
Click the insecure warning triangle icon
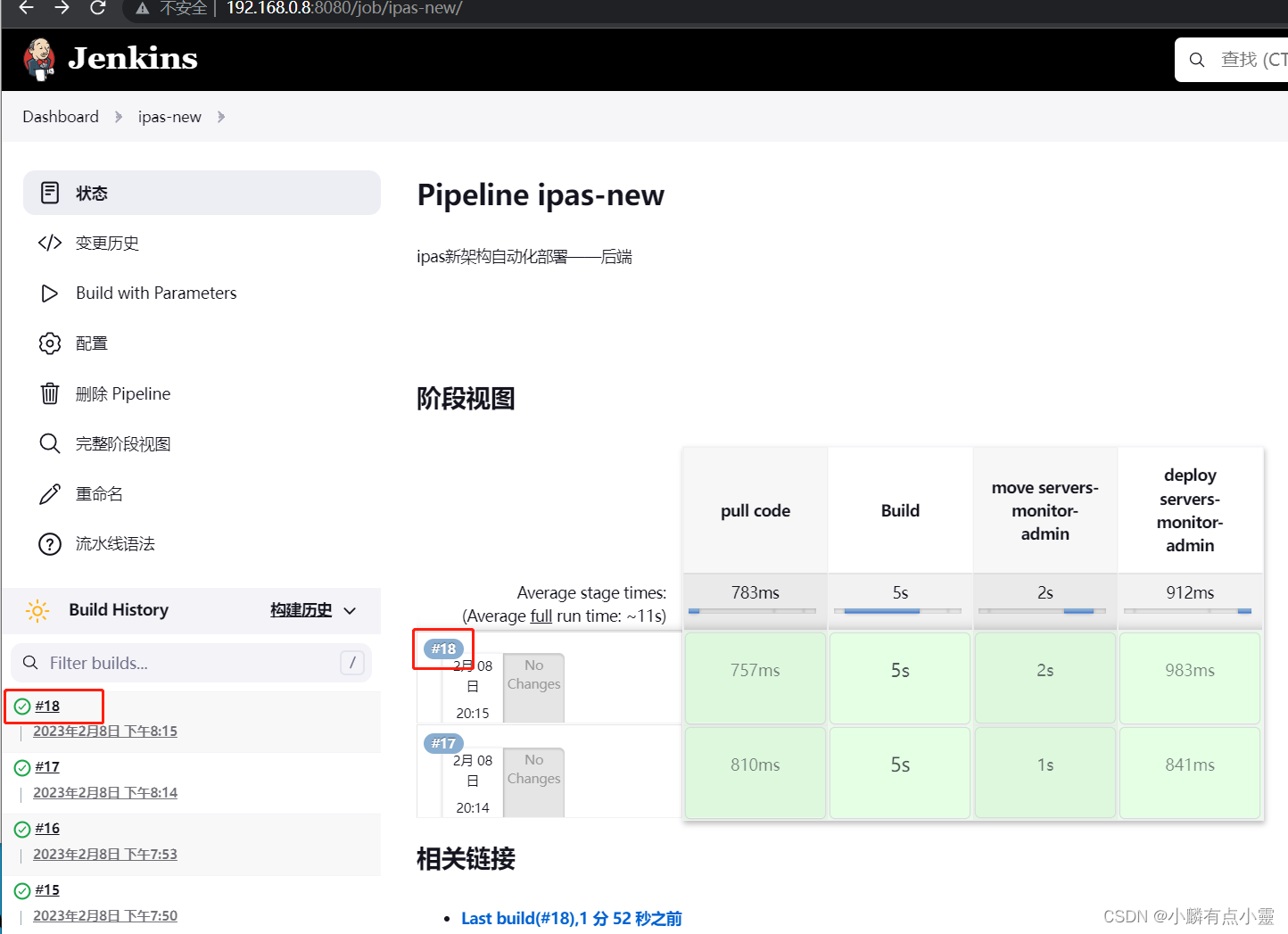coord(142,9)
